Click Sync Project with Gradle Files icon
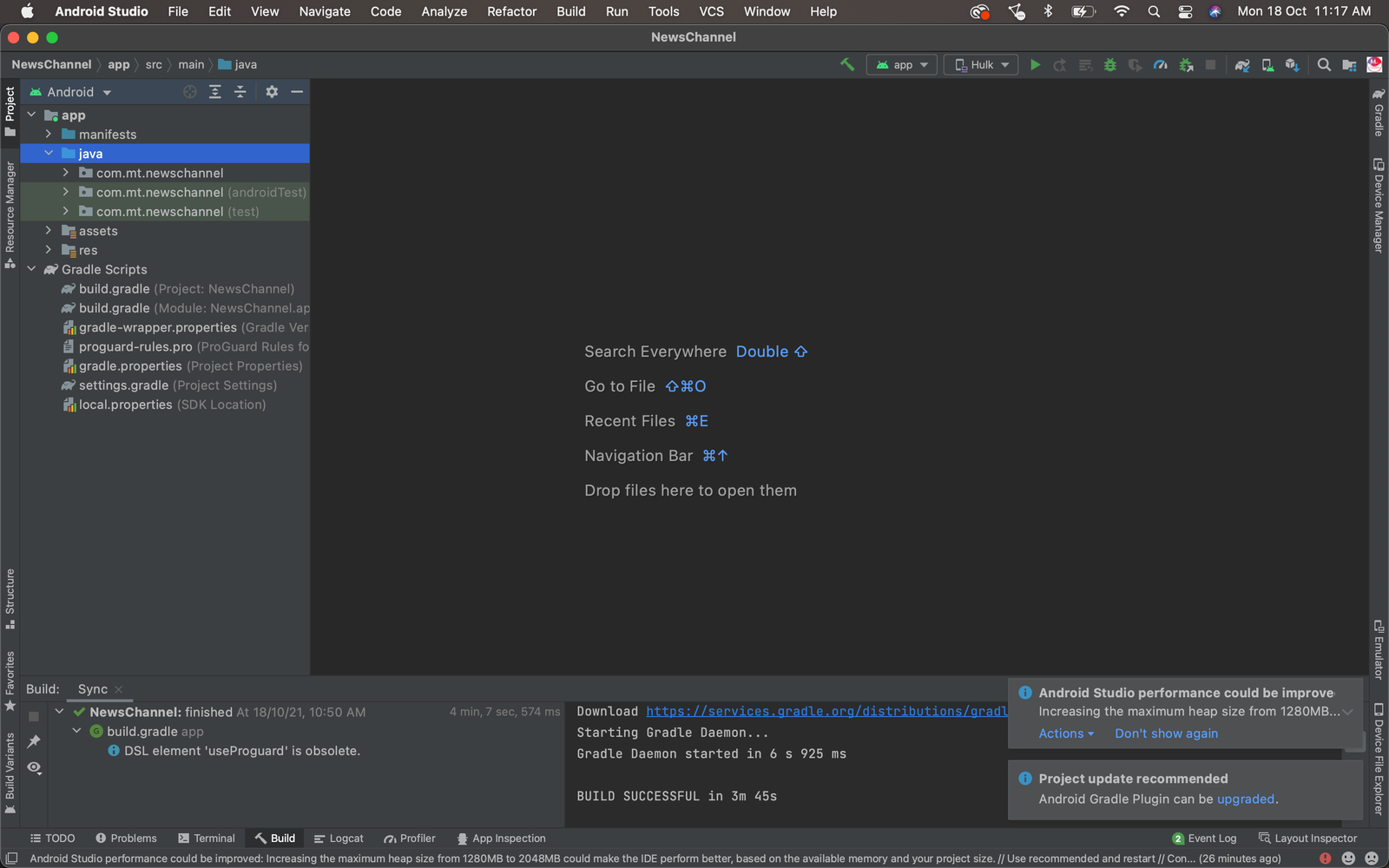1389x868 pixels. pos(1242,65)
